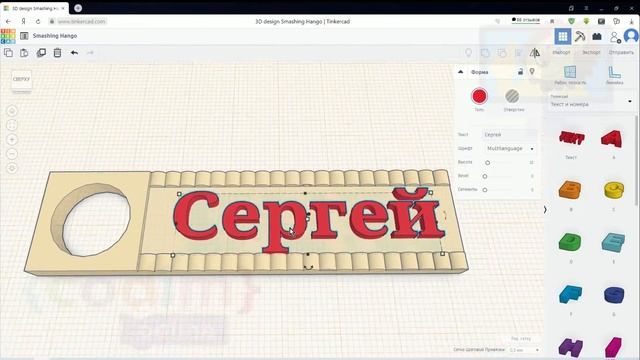Viewport: 640px width, 360px height.
Task: Open the Текст и номера shapes category dropdown
Action: (x=591, y=102)
